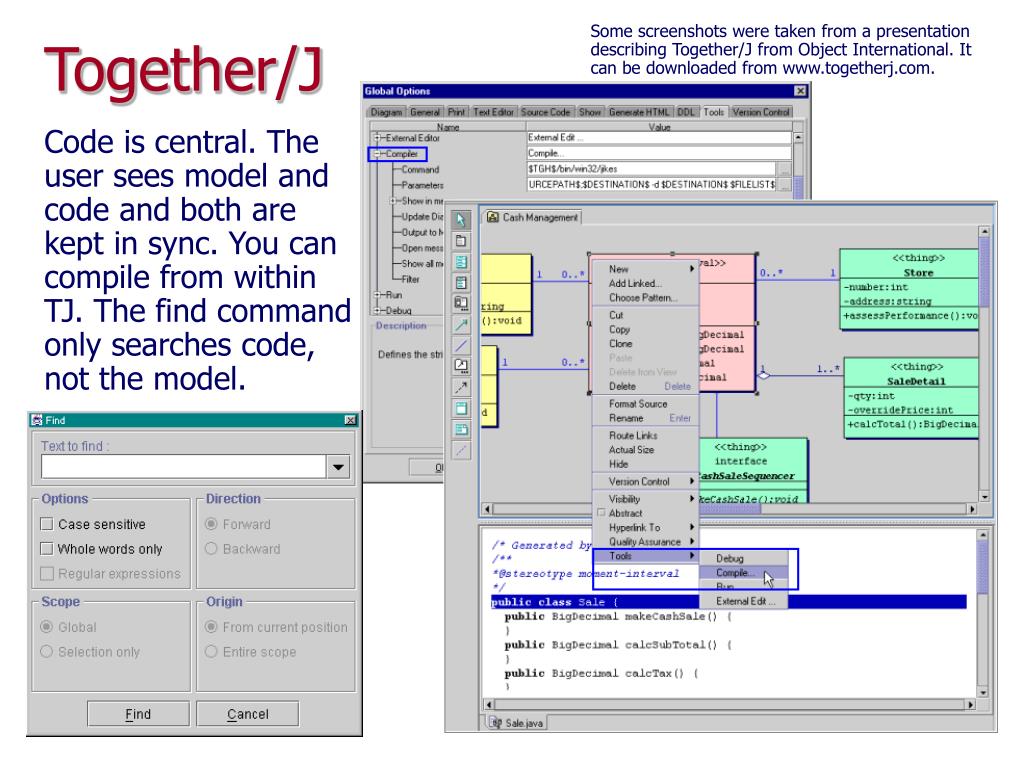This screenshot has height=768, width=1024.
Task: Click the diagram pane's scroll-down arrow
Action: click(x=984, y=497)
